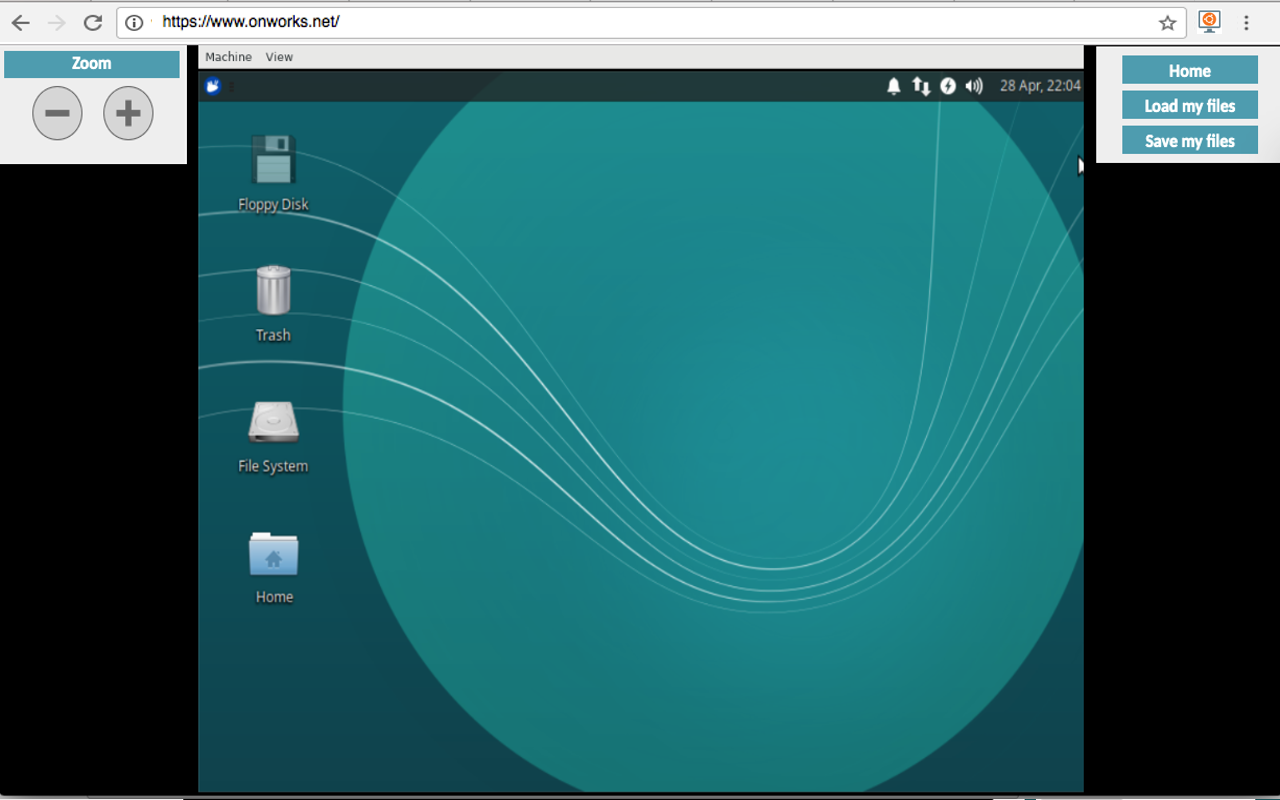This screenshot has width=1280, height=800.
Task: Click the site information padlock icon
Action: pyautogui.click(x=133, y=21)
